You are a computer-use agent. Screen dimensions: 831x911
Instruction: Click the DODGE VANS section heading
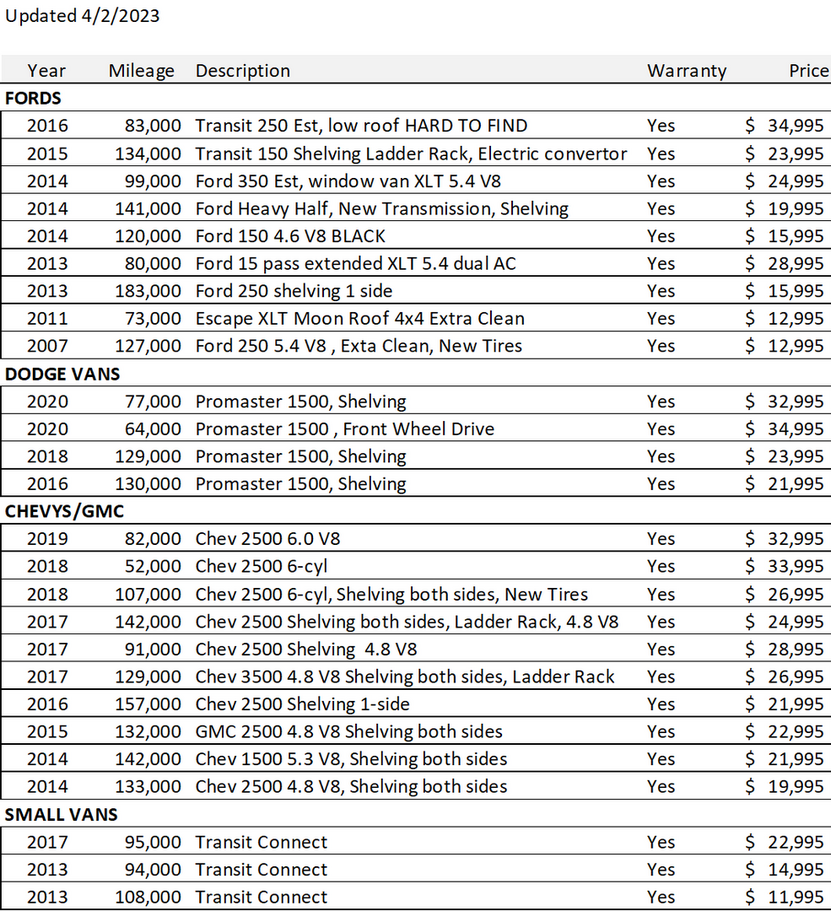[x=63, y=374]
